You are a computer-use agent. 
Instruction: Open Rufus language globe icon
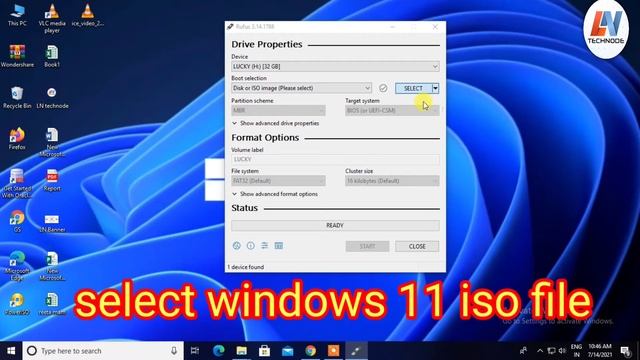pos(236,246)
